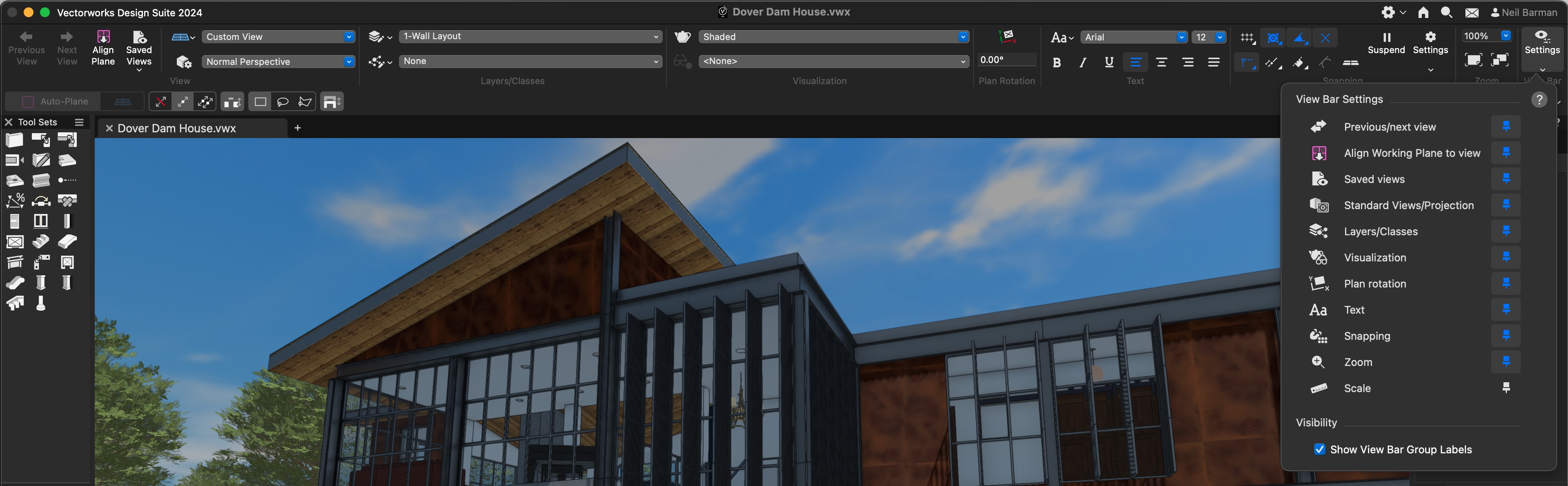Toggle Show View Bar Group Labels checkbox
1568x486 pixels.
pyautogui.click(x=1319, y=450)
